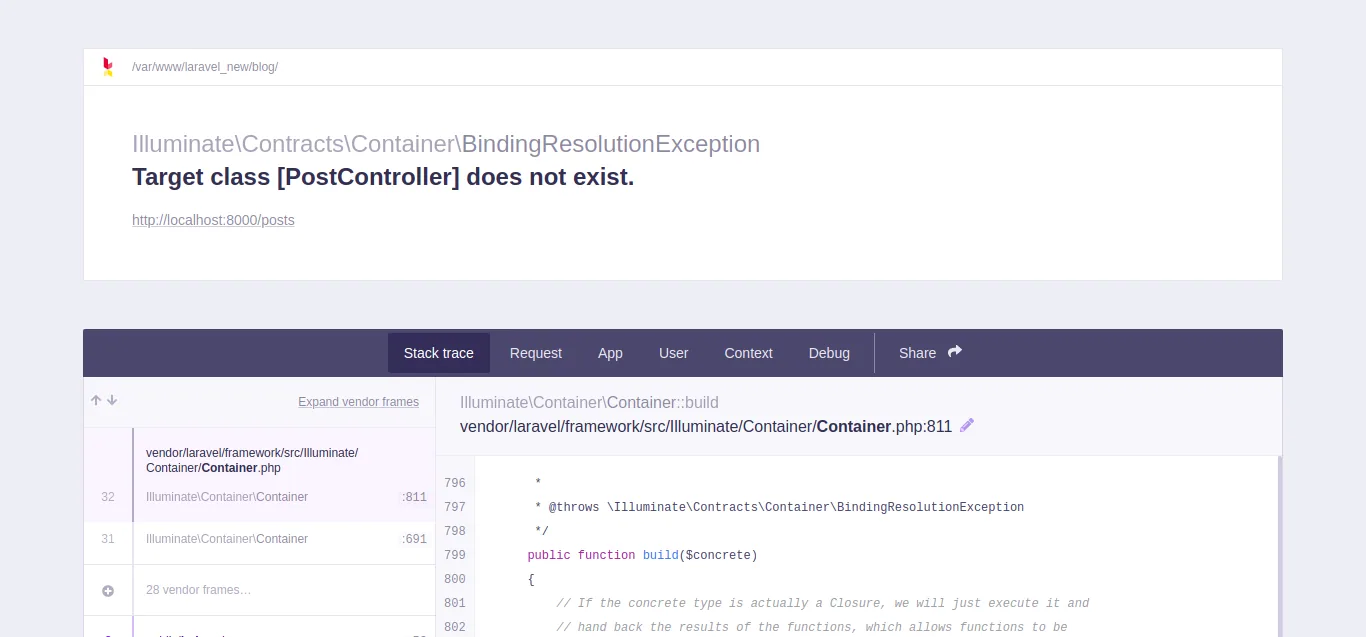Open the localhost:8000/posts URL link
Screen dimensions: 1366x637
(x=213, y=220)
